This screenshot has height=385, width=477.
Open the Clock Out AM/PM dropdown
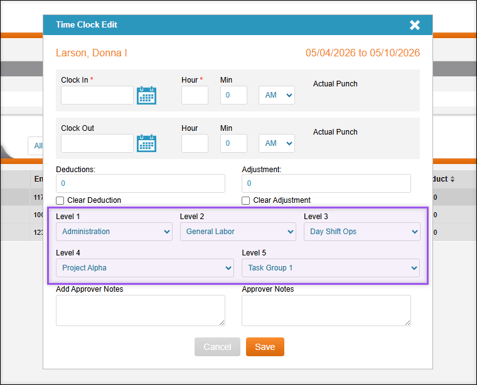pos(277,143)
